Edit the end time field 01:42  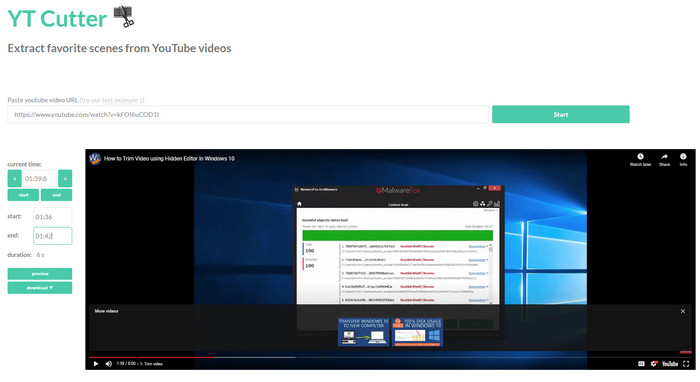pyautogui.click(x=52, y=236)
